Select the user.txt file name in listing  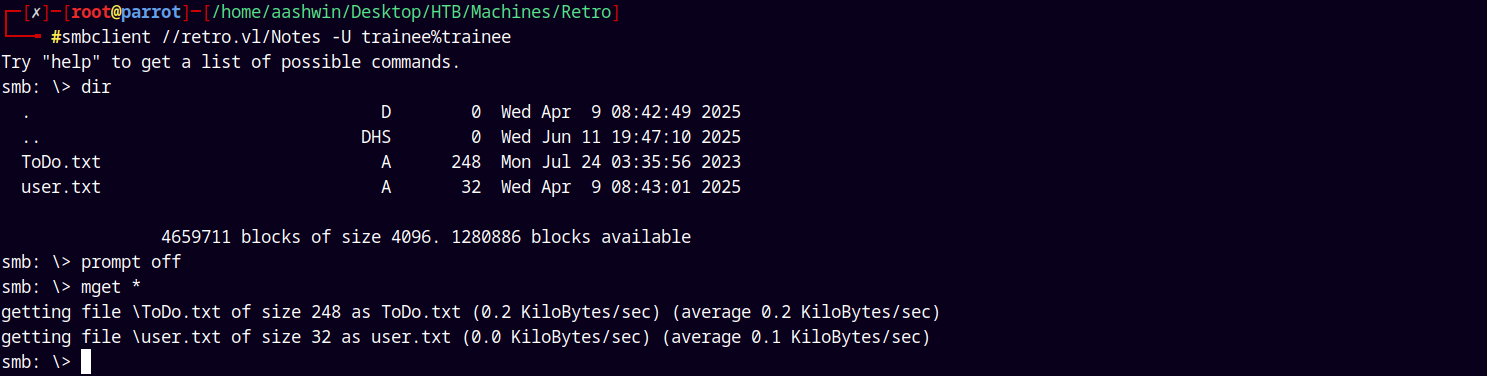61,187
